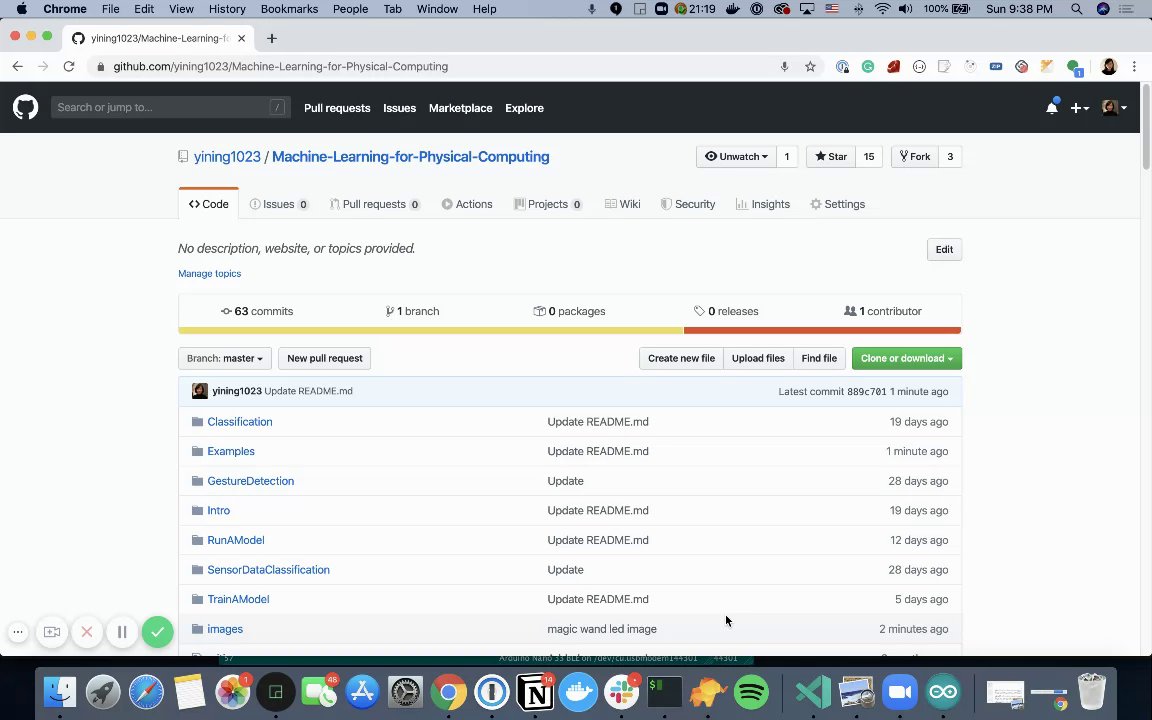The width and height of the screenshot is (1152, 720).
Task: Open a new browser tab with the plus icon
Action: [x=272, y=38]
